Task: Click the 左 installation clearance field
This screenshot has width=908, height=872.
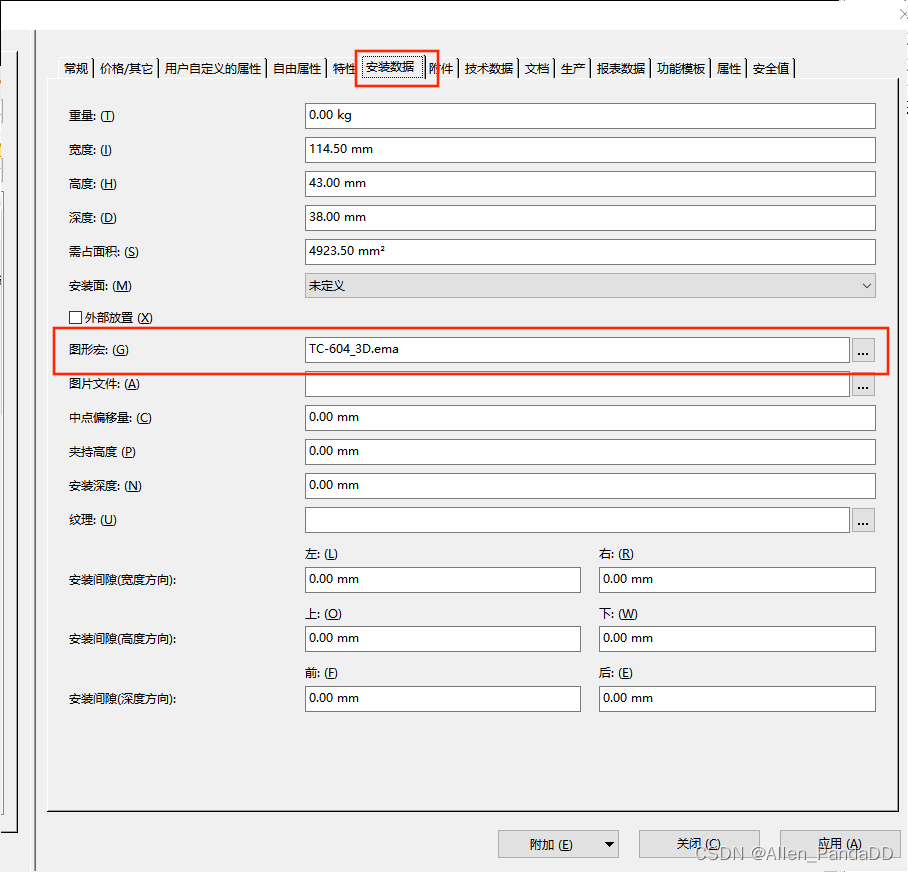Action: [442, 580]
